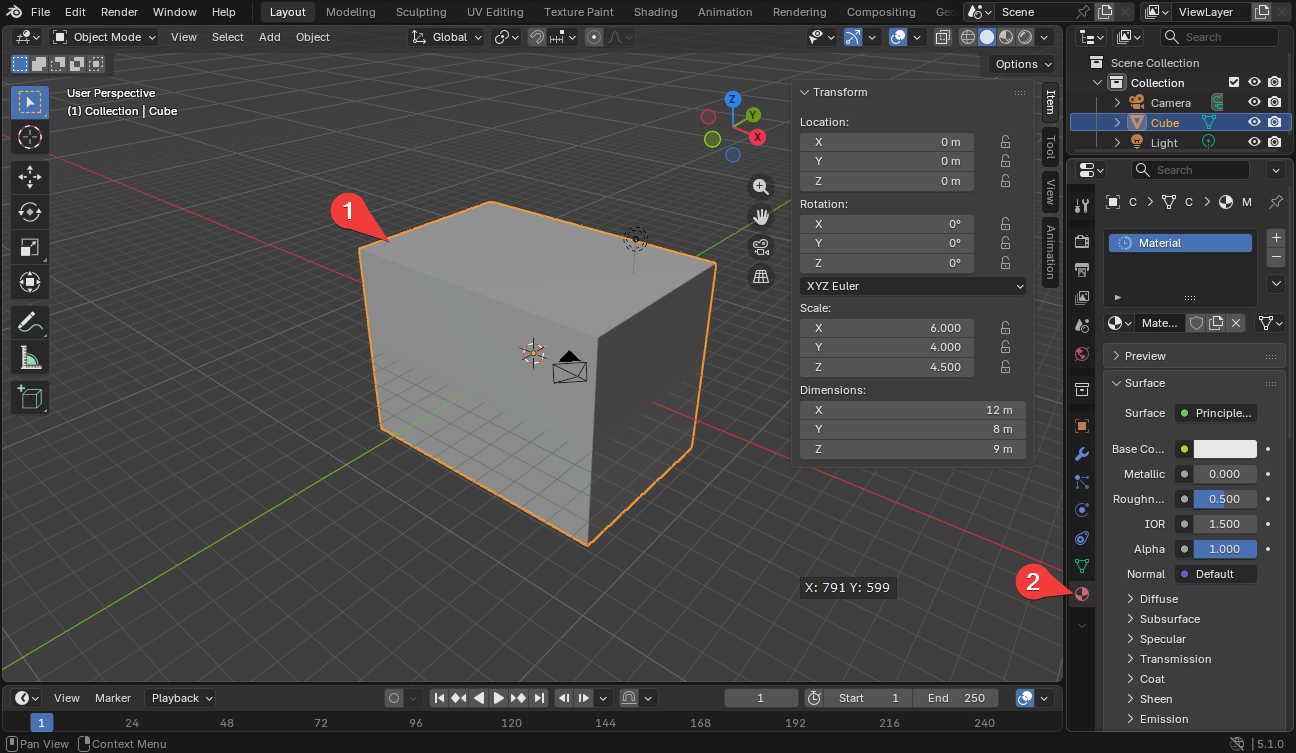The width and height of the screenshot is (1296, 753).
Task: Select the Cursor tool in toolbar
Action: pos(30,137)
